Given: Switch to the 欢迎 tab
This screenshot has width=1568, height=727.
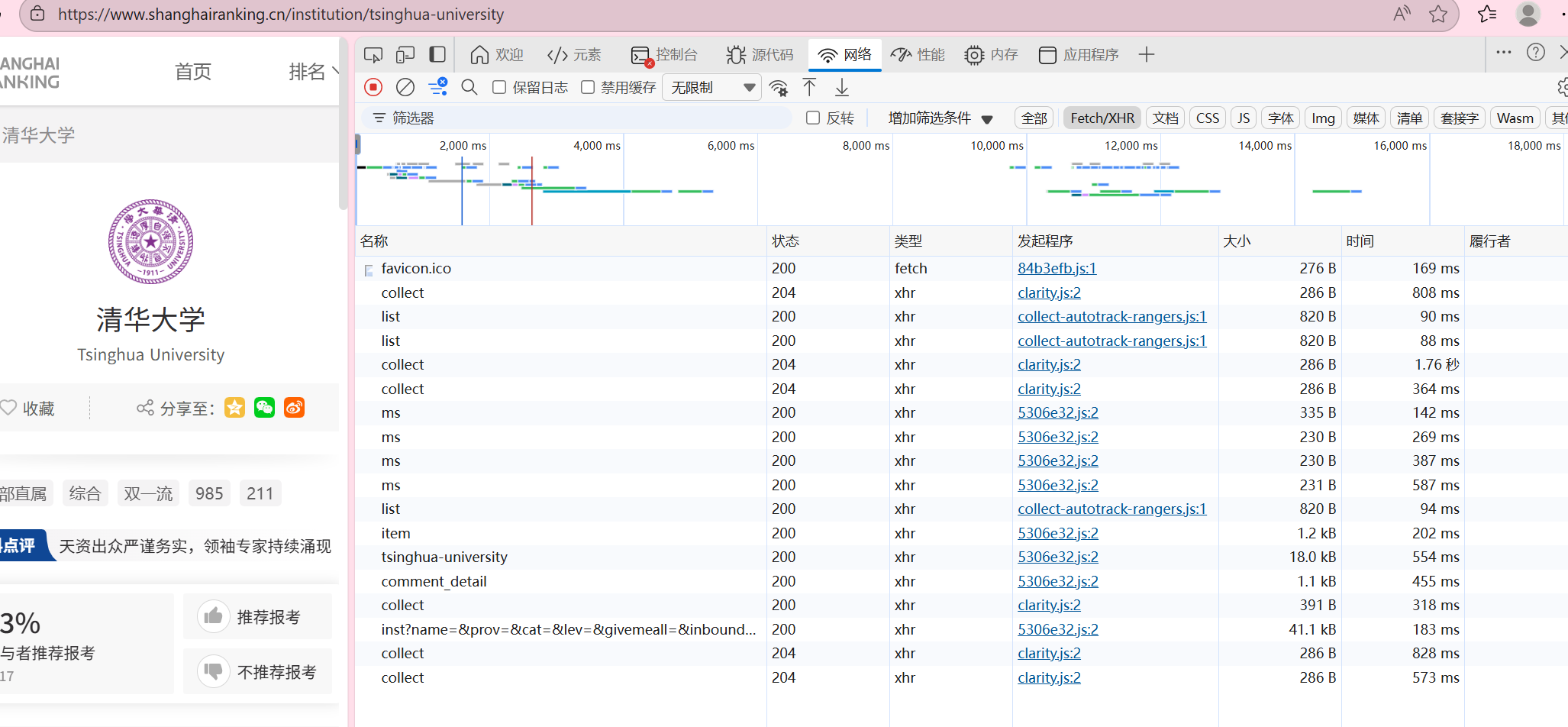Looking at the screenshot, I should (x=497, y=55).
